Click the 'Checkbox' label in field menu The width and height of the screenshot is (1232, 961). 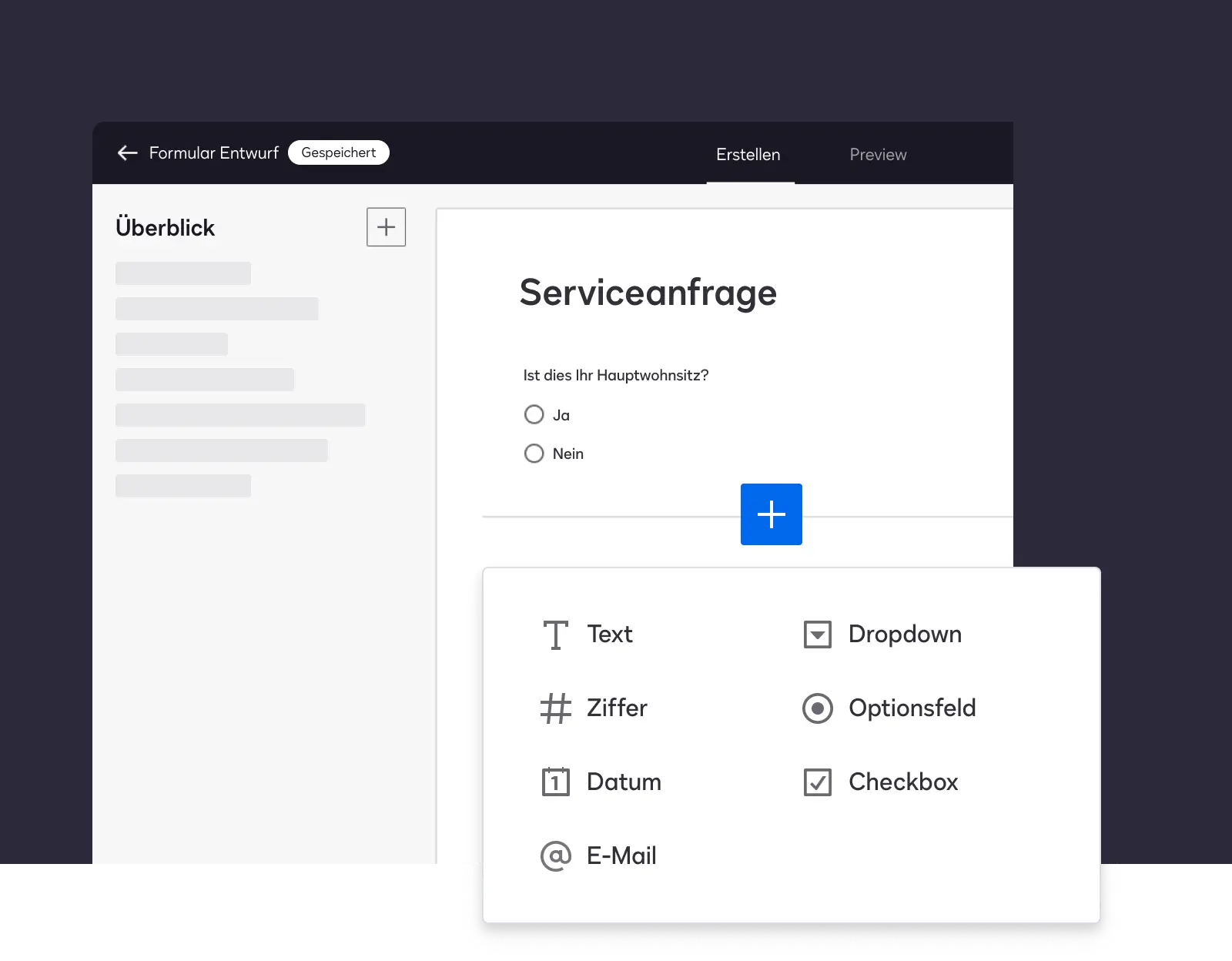click(903, 782)
